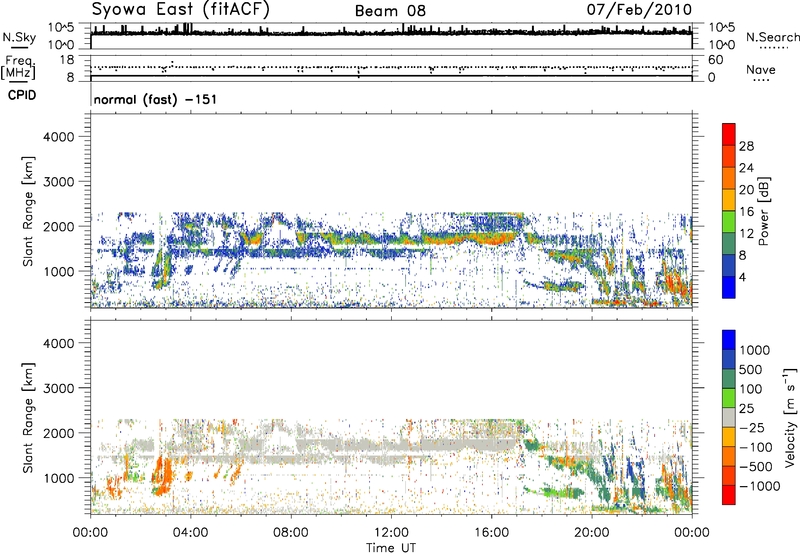This screenshot has height=554, width=800.
Task: Click the "16" label on power colorbar
Action: point(746,212)
